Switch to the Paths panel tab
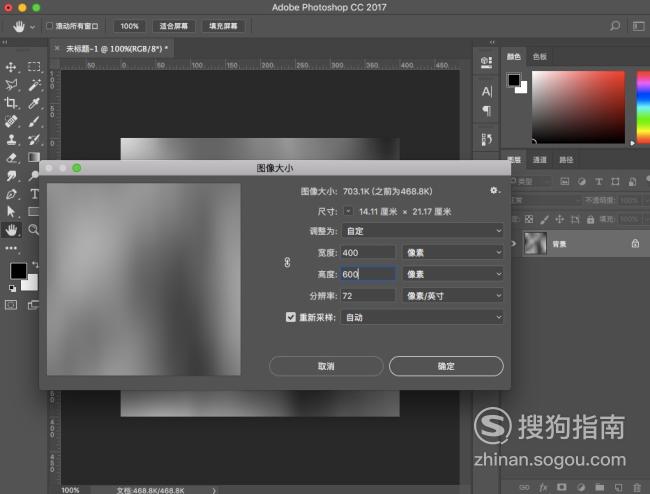 [x=566, y=160]
